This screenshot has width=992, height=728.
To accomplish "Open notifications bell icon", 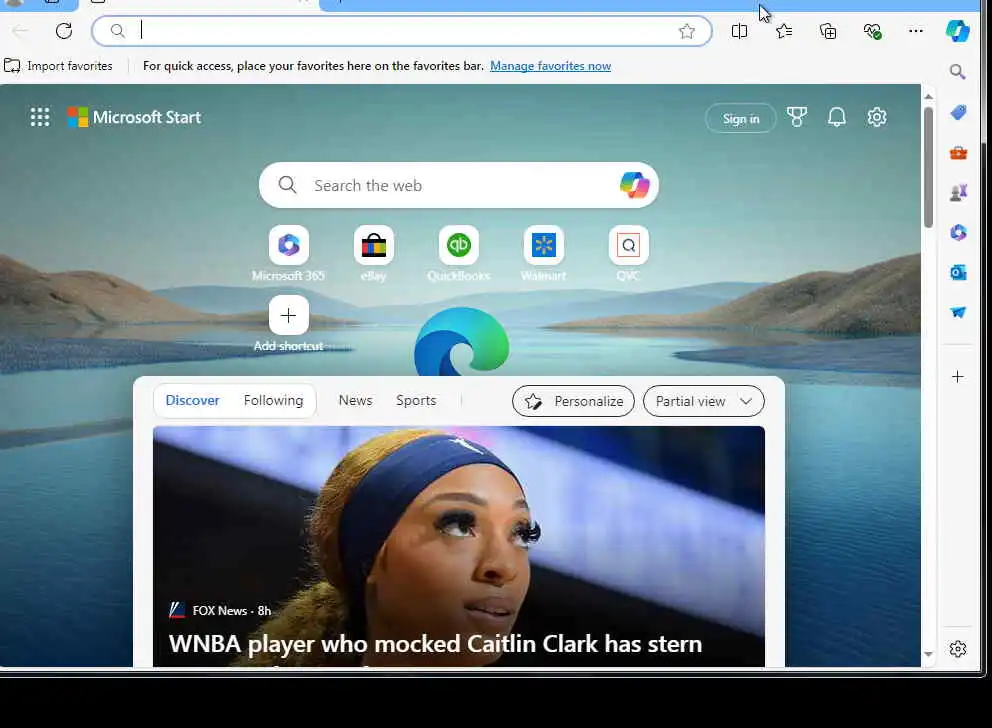I will point(836,117).
